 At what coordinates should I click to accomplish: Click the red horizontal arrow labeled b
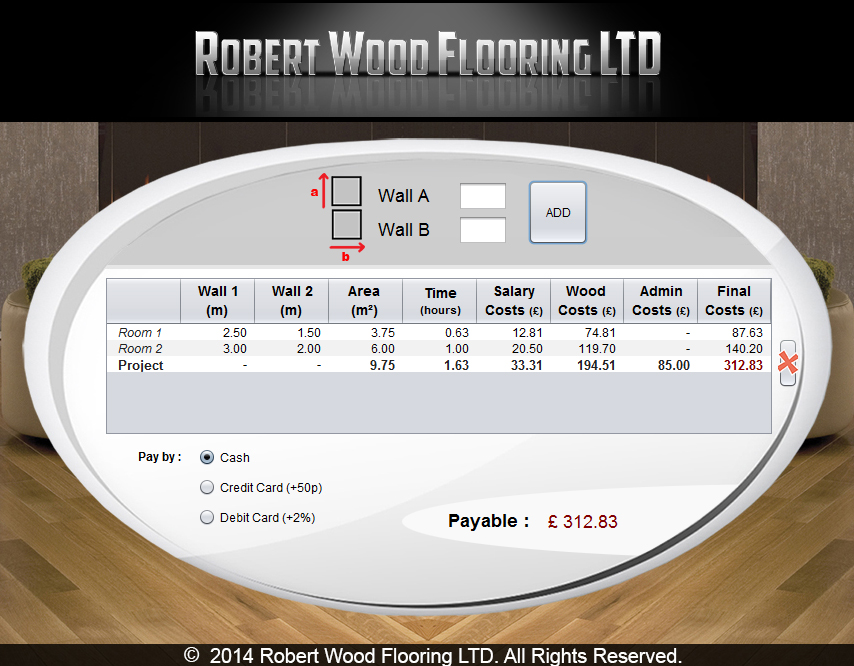(x=347, y=246)
